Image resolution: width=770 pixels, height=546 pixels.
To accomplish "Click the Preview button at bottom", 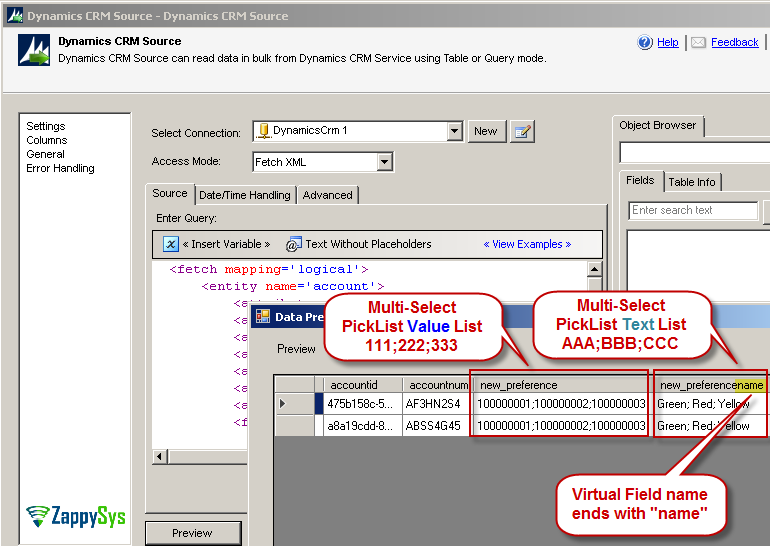I will click(x=192, y=533).
